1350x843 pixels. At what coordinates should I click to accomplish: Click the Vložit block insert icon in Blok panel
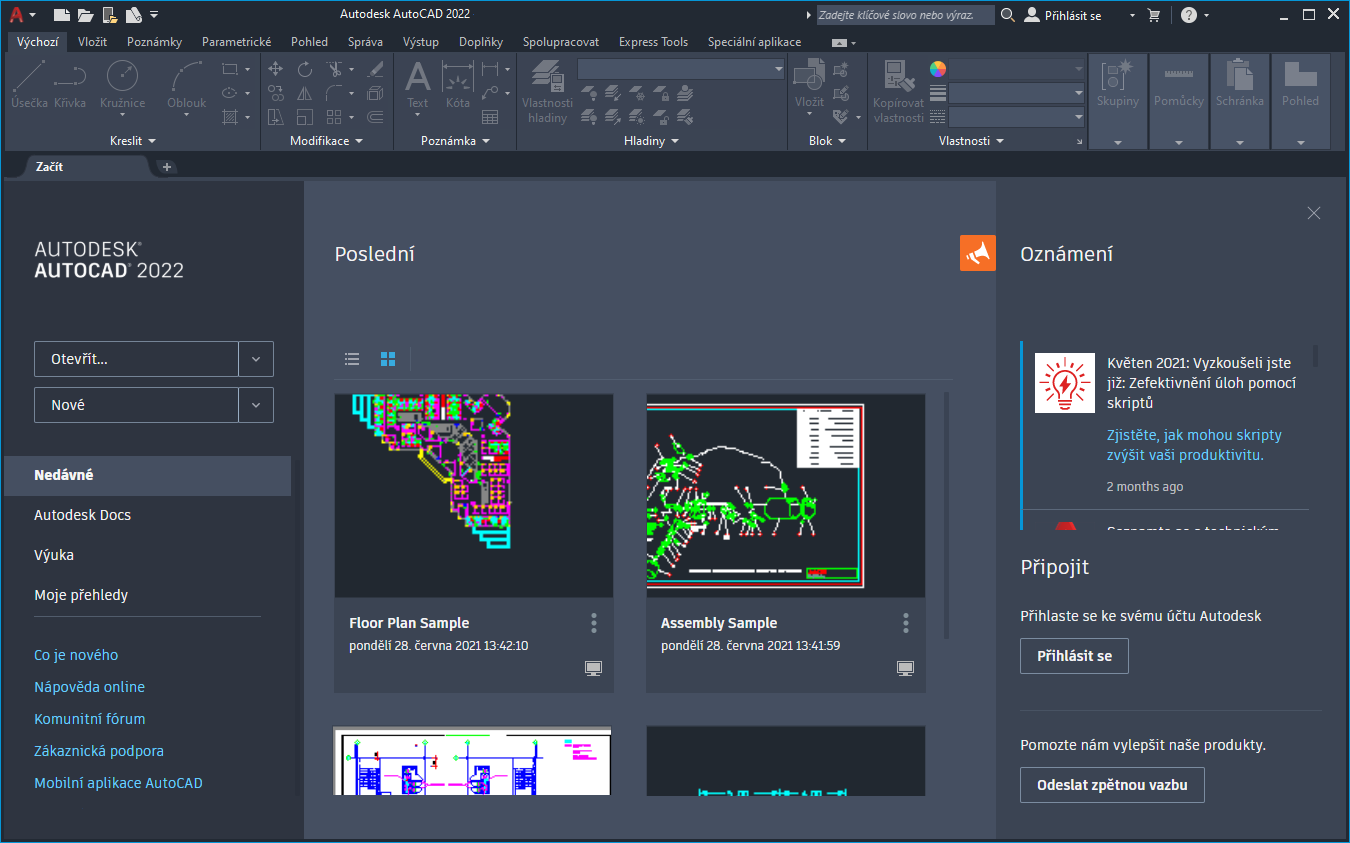coord(809,84)
